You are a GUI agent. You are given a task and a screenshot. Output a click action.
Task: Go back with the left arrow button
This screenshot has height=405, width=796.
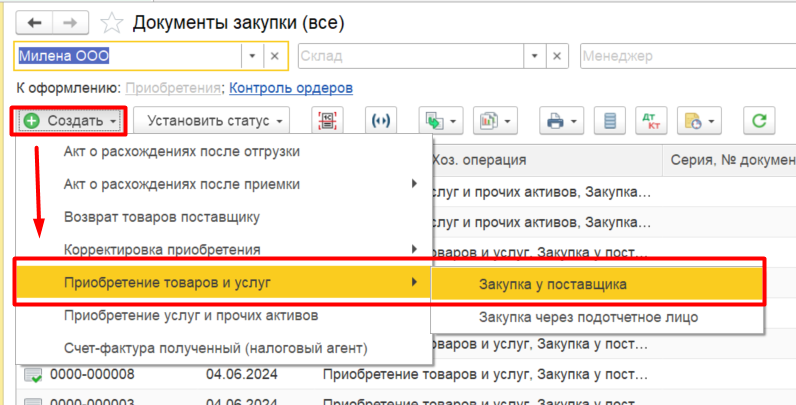click(x=35, y=23)
